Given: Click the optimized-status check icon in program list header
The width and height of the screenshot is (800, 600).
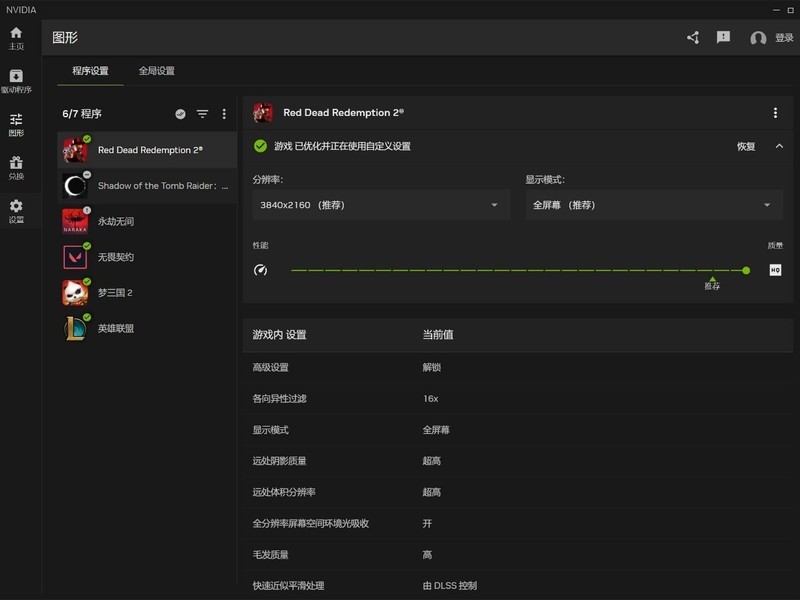Looking at the screenshot, I should click(x=180, y=114).
